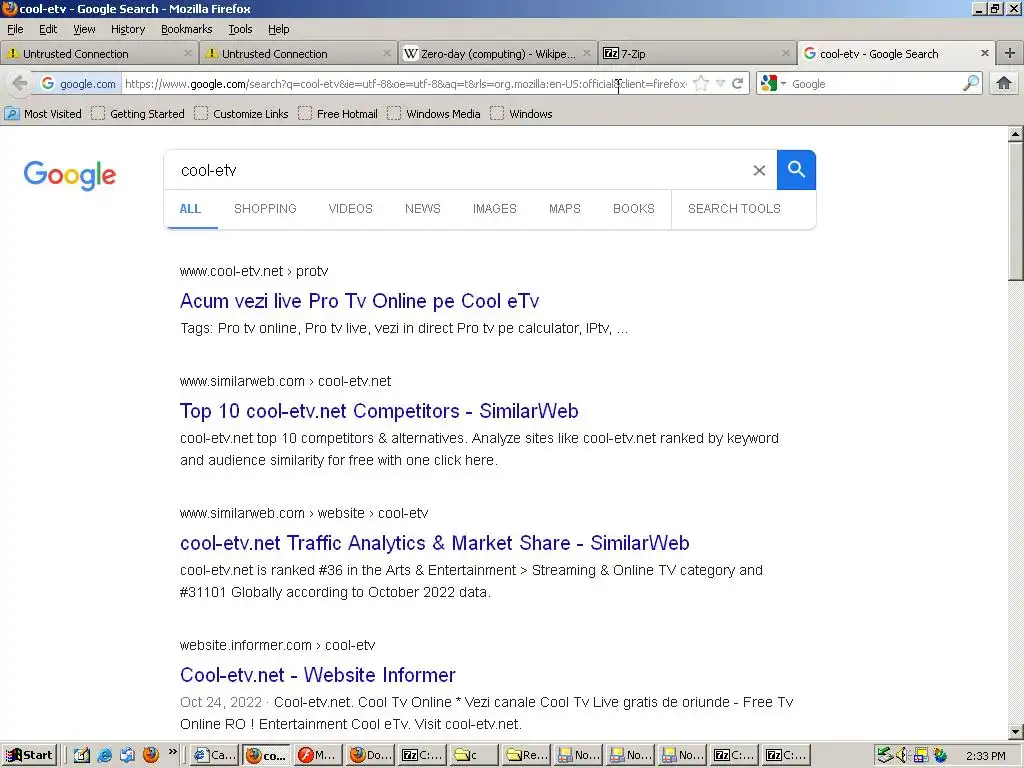The image size is (1024, 768).
Task: Click the vertical scrollbar thumb
Action: point(1015,210)
